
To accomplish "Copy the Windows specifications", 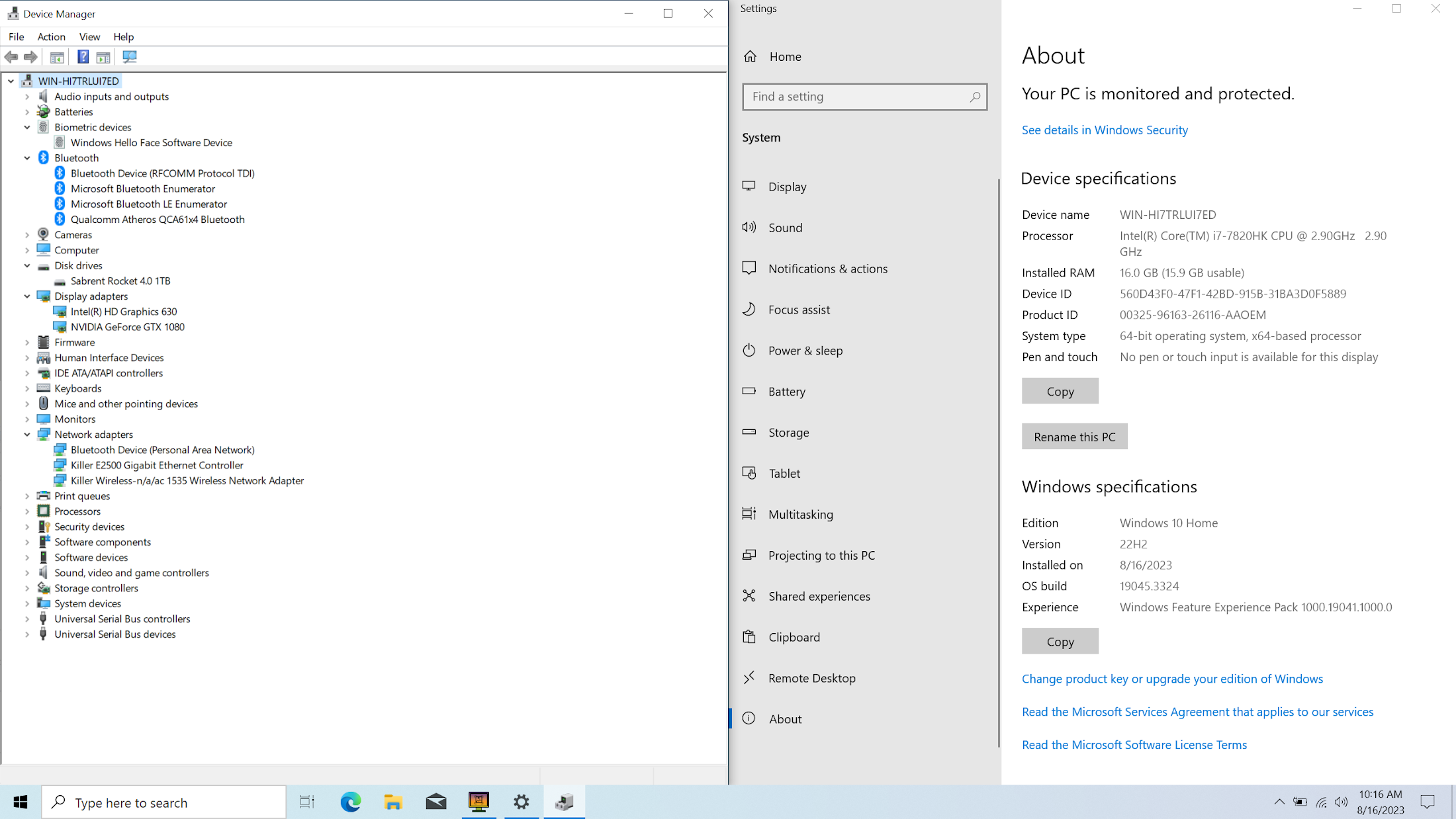I will click(1060, 641).
